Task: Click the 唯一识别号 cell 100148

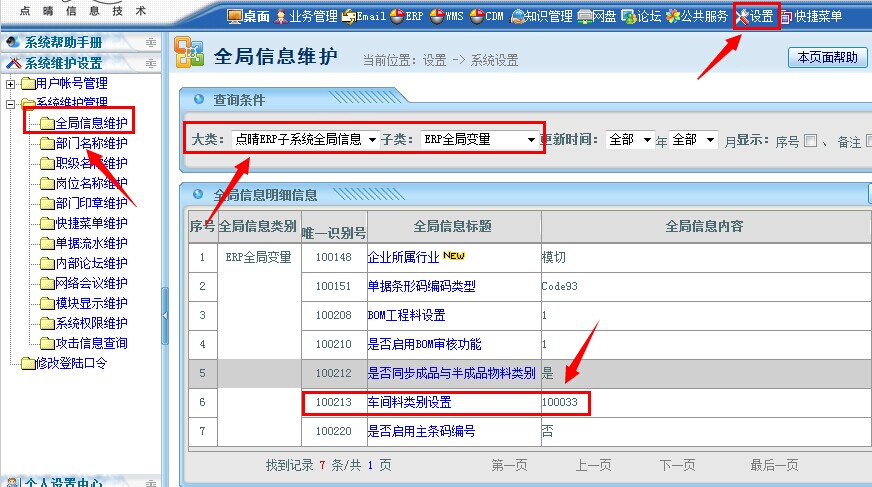Action: pyautogui.click(x=334, y=257)
